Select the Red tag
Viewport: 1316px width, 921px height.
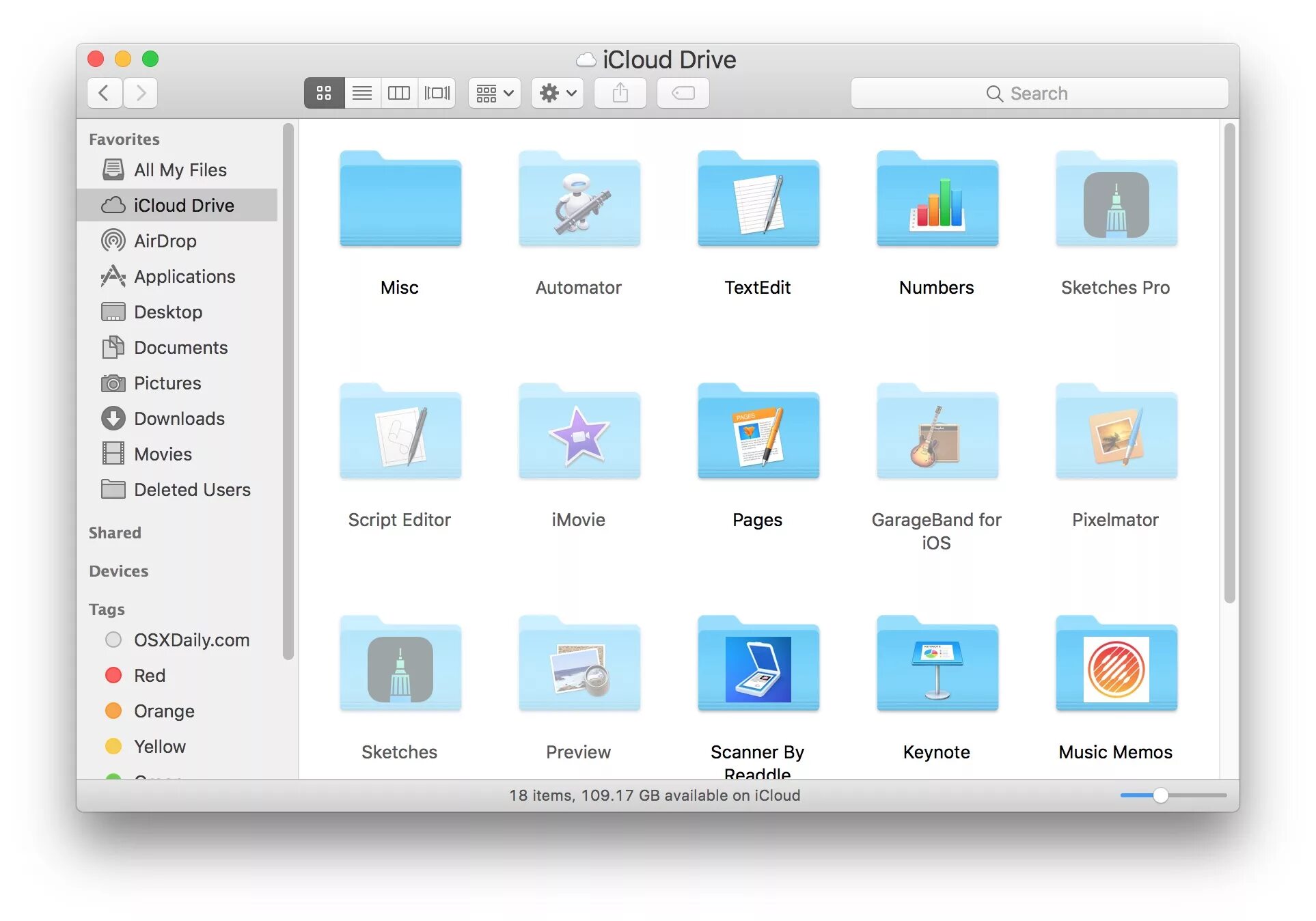pos(178,675)
